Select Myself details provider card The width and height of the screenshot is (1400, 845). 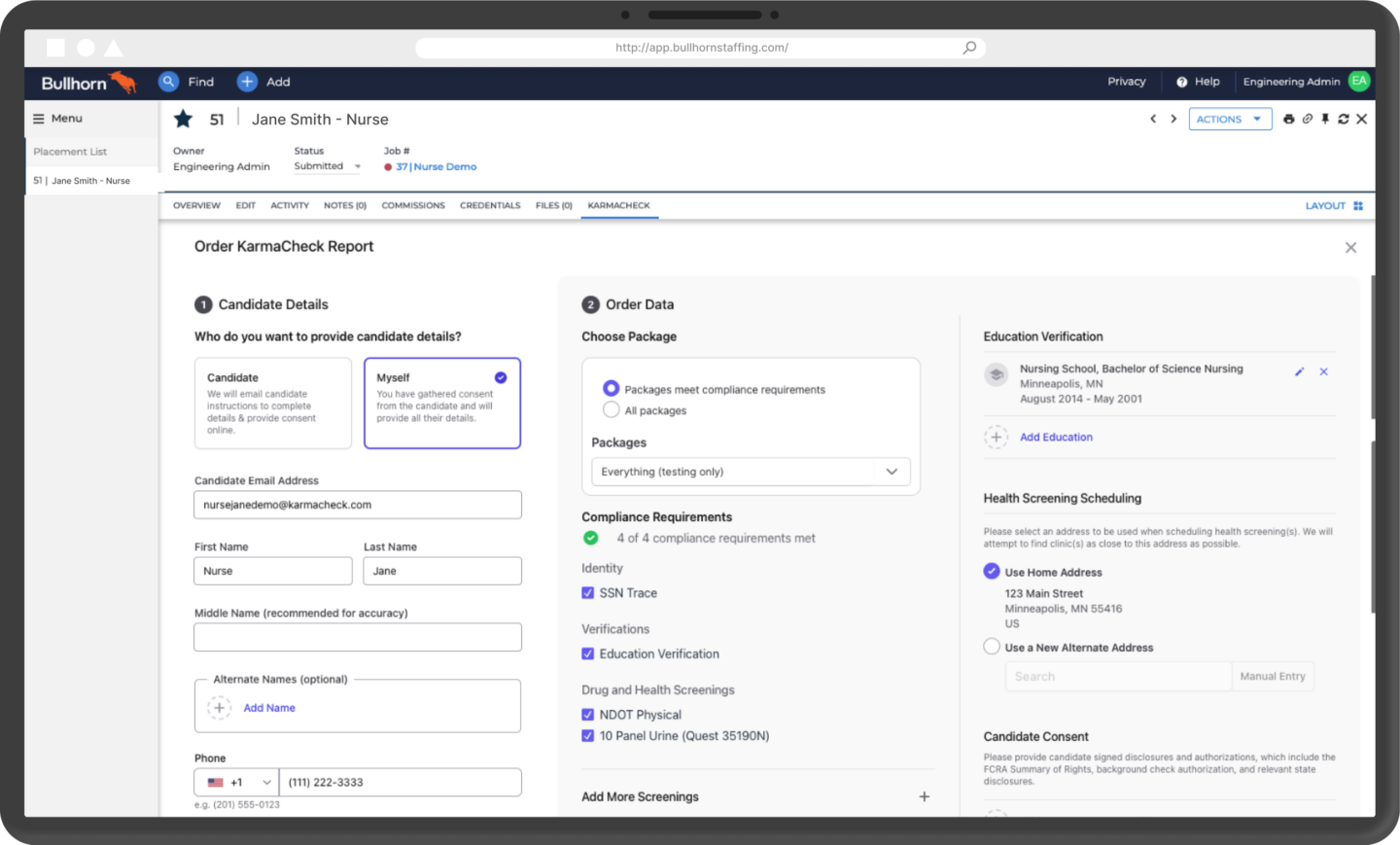coord(442,404)
